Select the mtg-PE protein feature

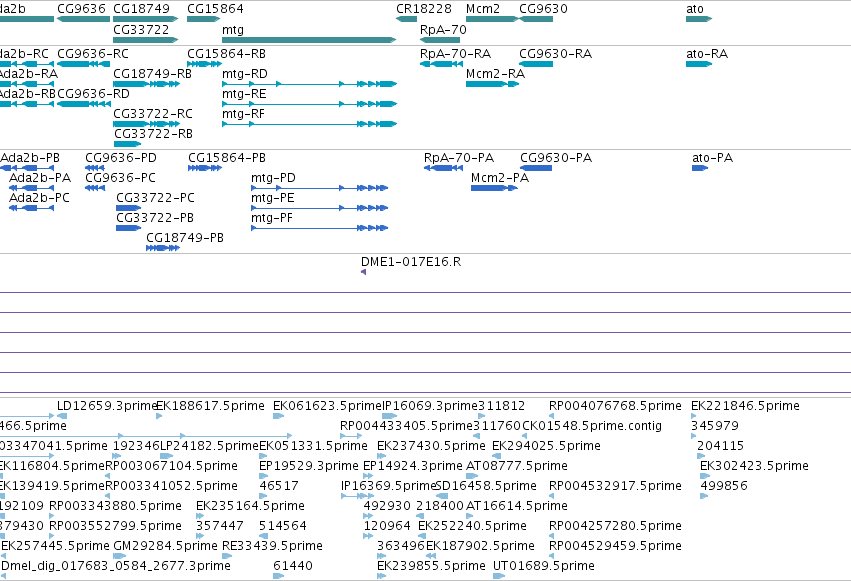[320, 208]
